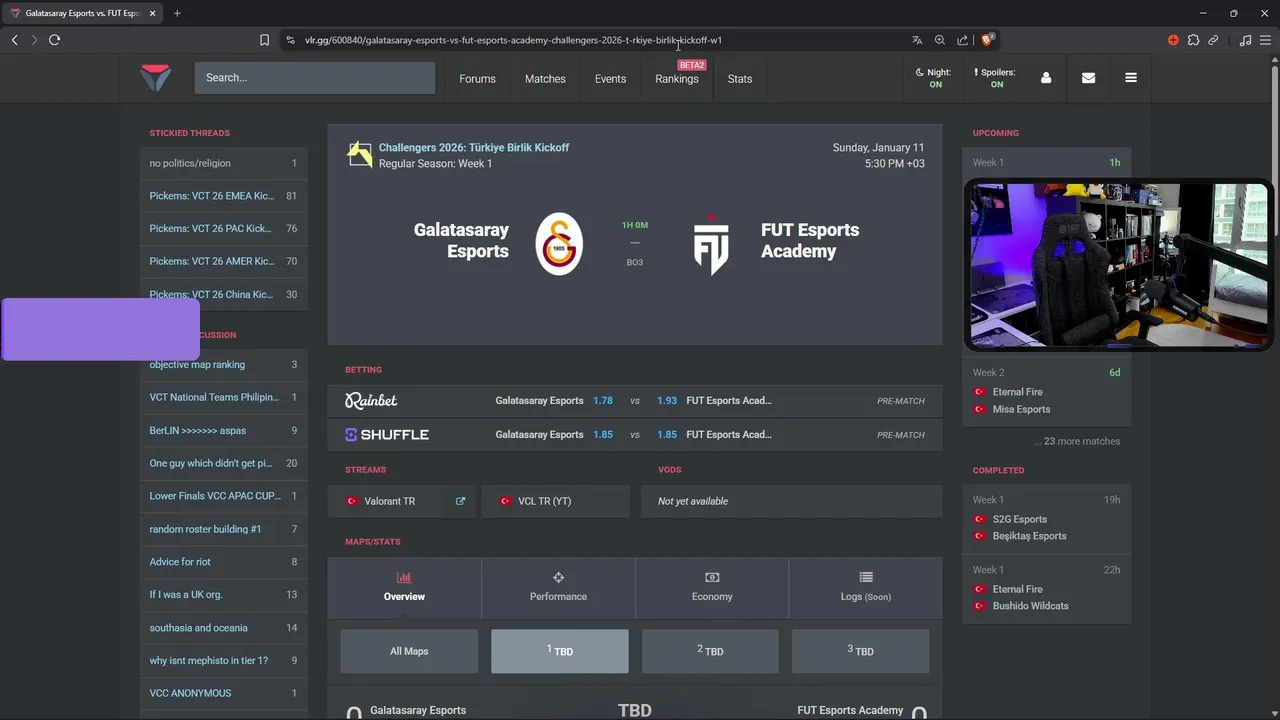Viewport: 1280px width, 720px height.
Task: Open a new browser tab with plus
Action: pos(177,13)
